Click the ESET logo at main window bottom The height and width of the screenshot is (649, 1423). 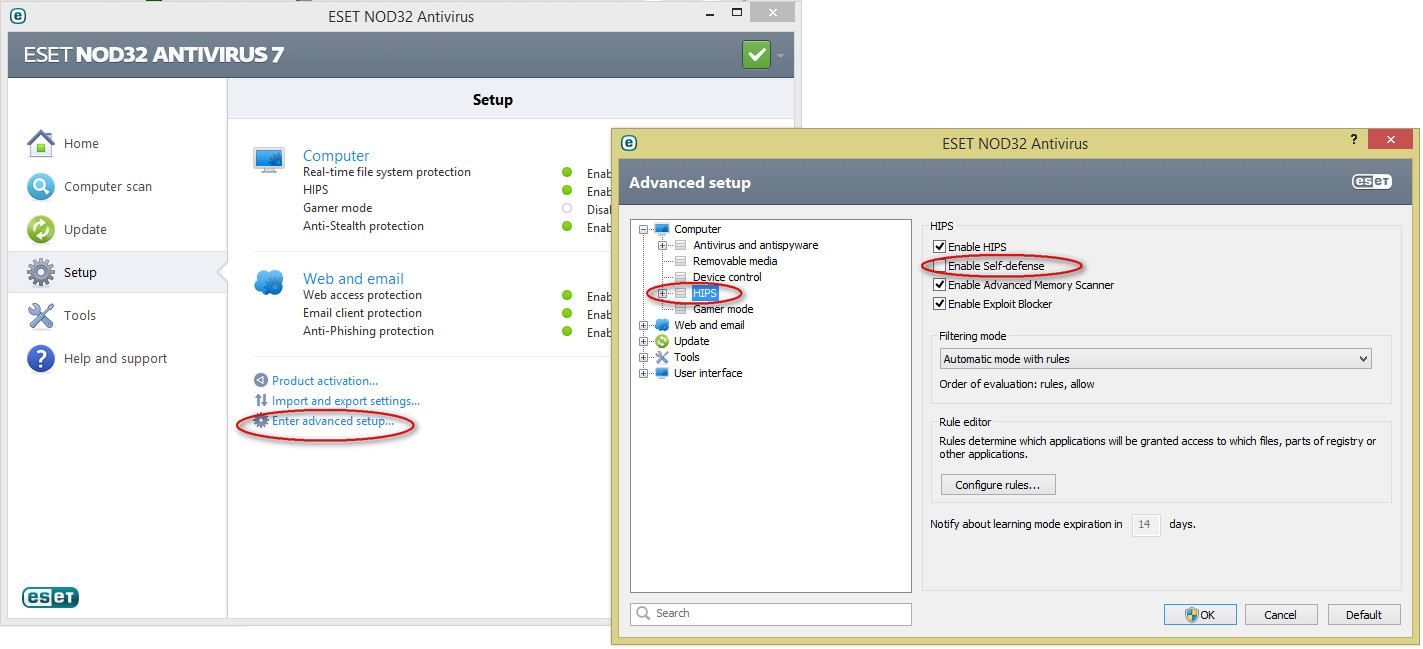pyautogui.click(x=50, y=597)
